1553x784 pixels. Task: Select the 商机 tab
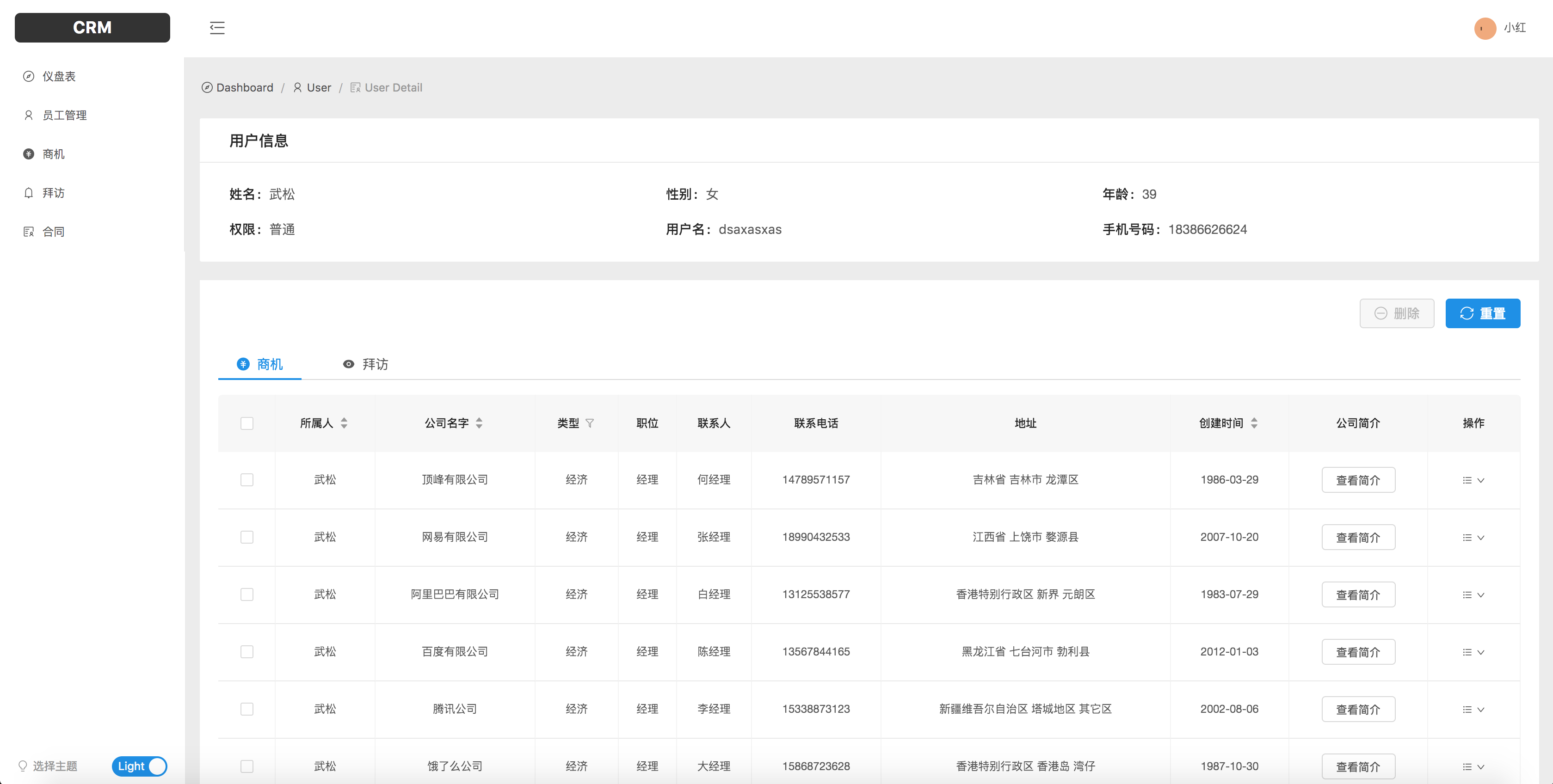pos(260,364)
